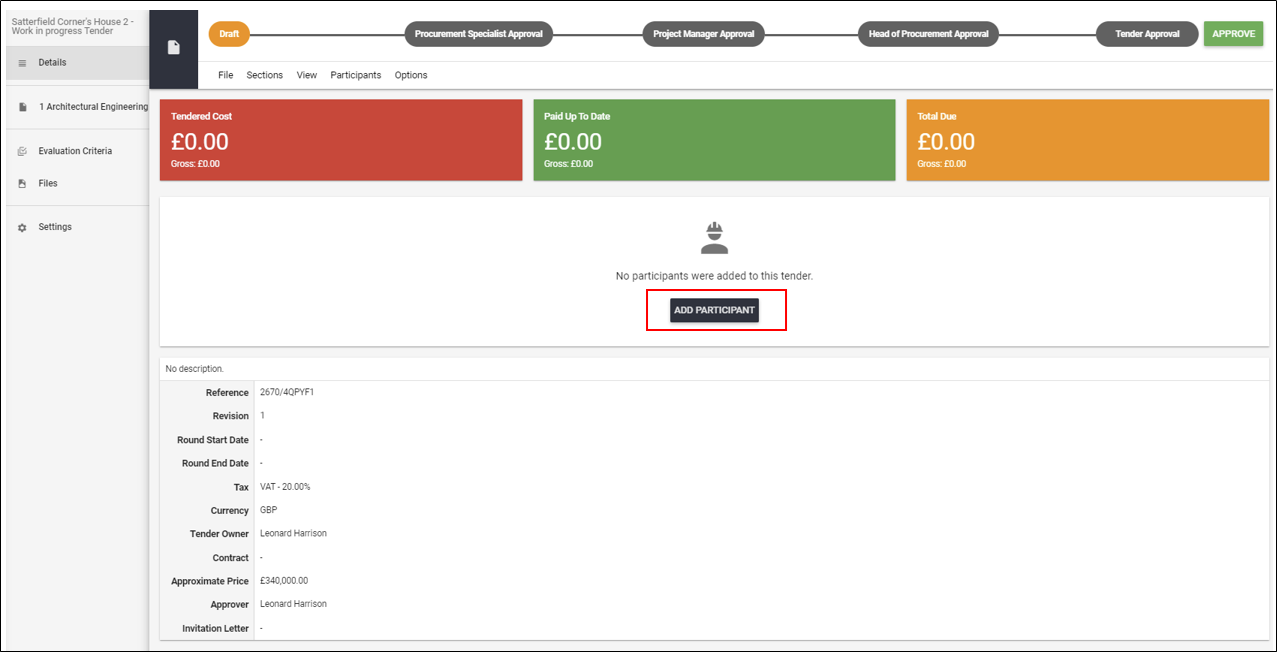
Task: Select Procurement Specialist Approval stage
Action: pos(478,34)
